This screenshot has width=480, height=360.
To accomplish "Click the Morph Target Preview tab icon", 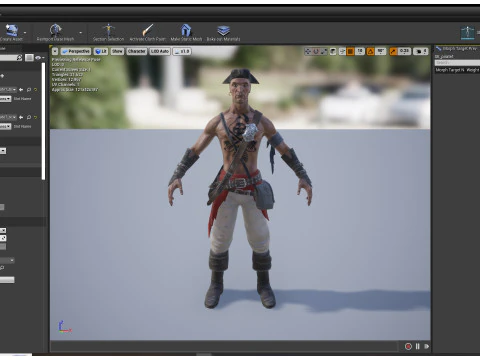I will tap(438, 49).
